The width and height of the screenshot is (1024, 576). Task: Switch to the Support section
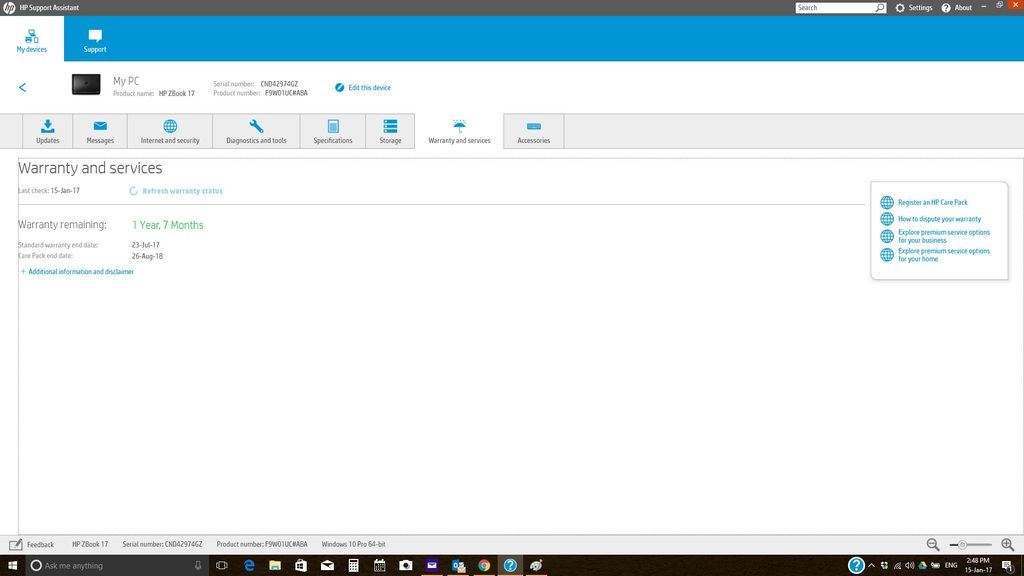[x=95, y=40]
